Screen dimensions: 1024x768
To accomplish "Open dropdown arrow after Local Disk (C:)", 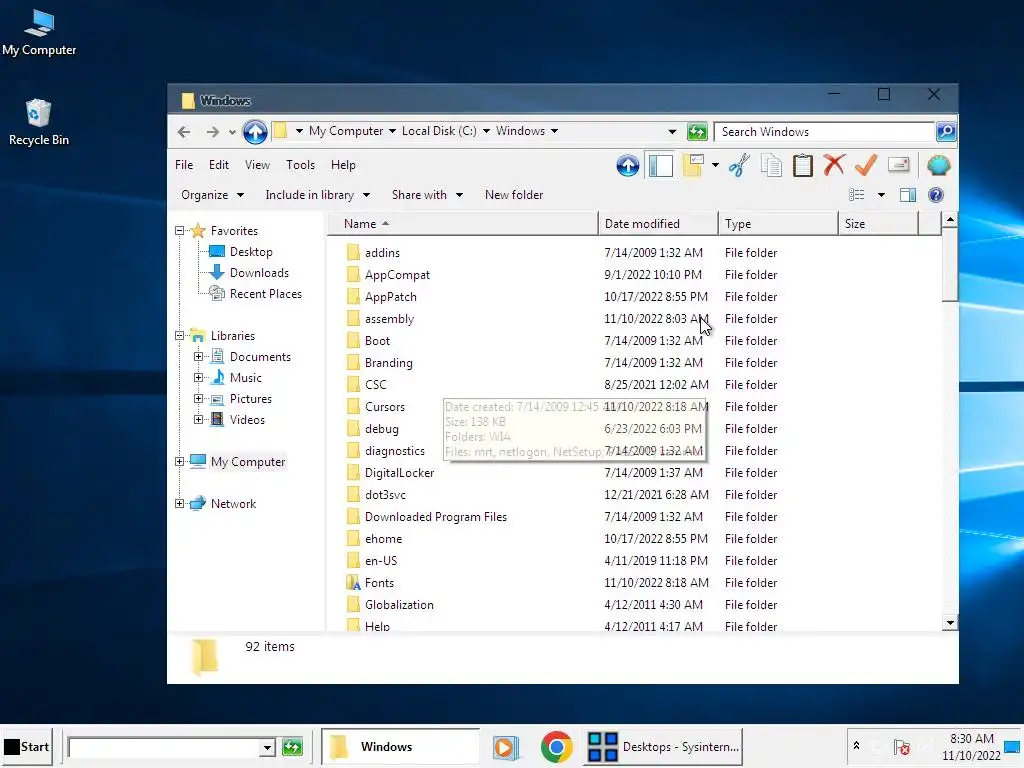I will point(486,131).
